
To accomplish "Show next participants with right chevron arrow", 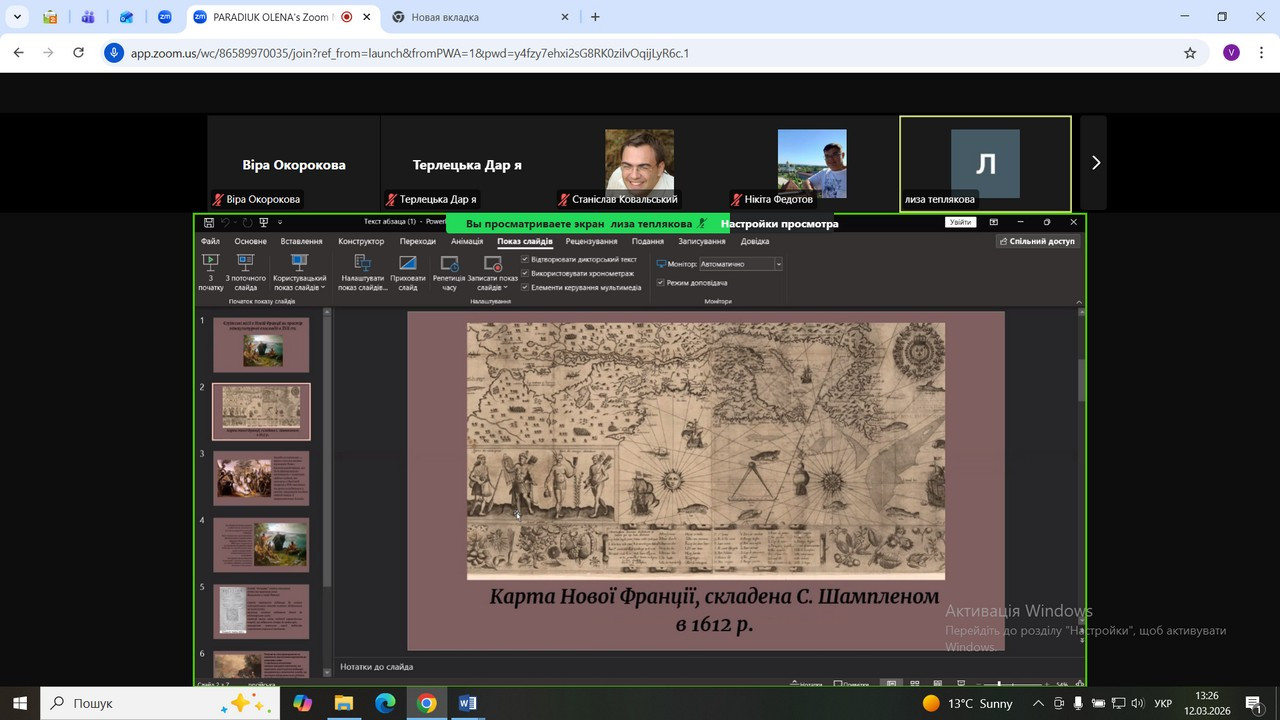I will click(x=1095, y=163).
